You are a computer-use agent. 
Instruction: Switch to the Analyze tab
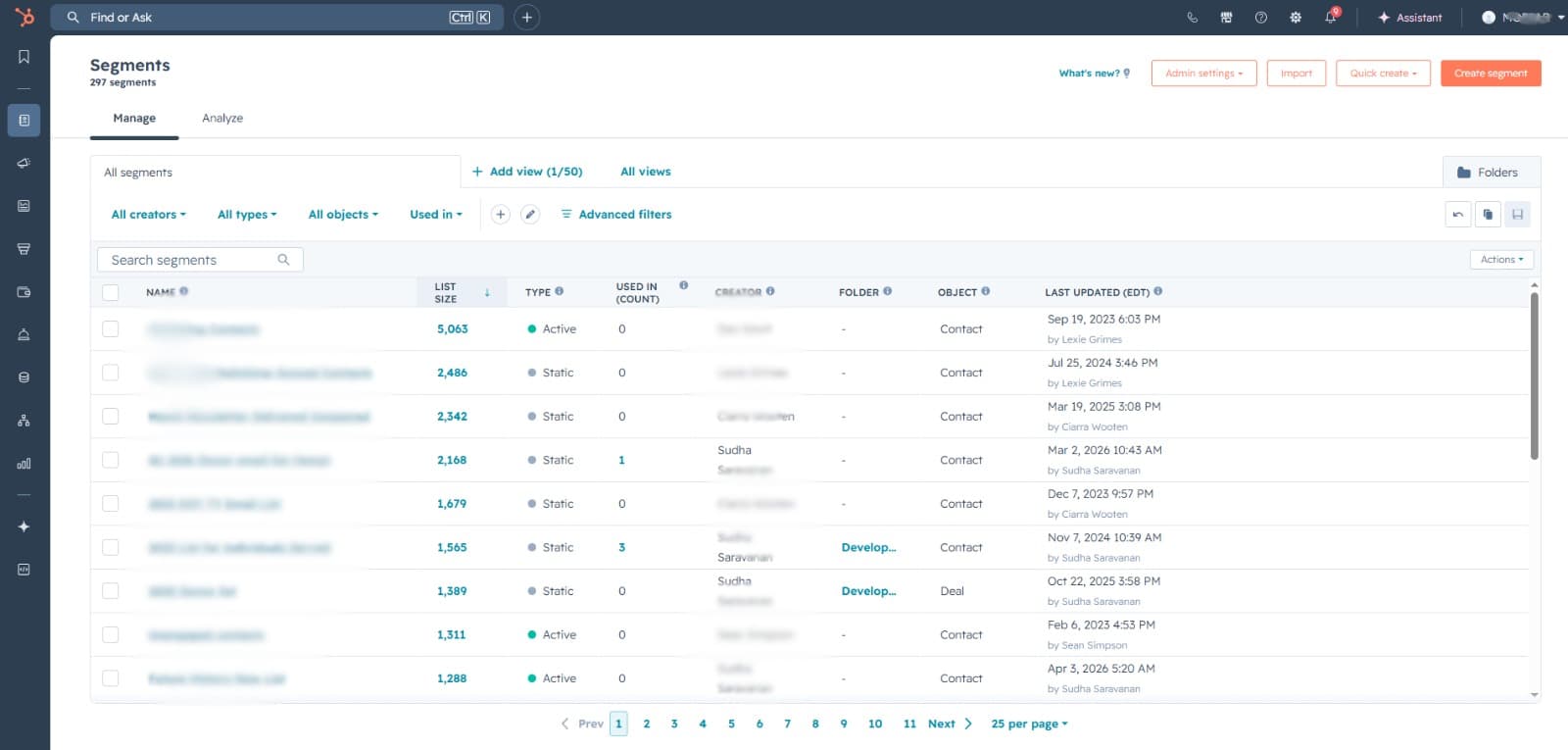click(x=222, y=118)
